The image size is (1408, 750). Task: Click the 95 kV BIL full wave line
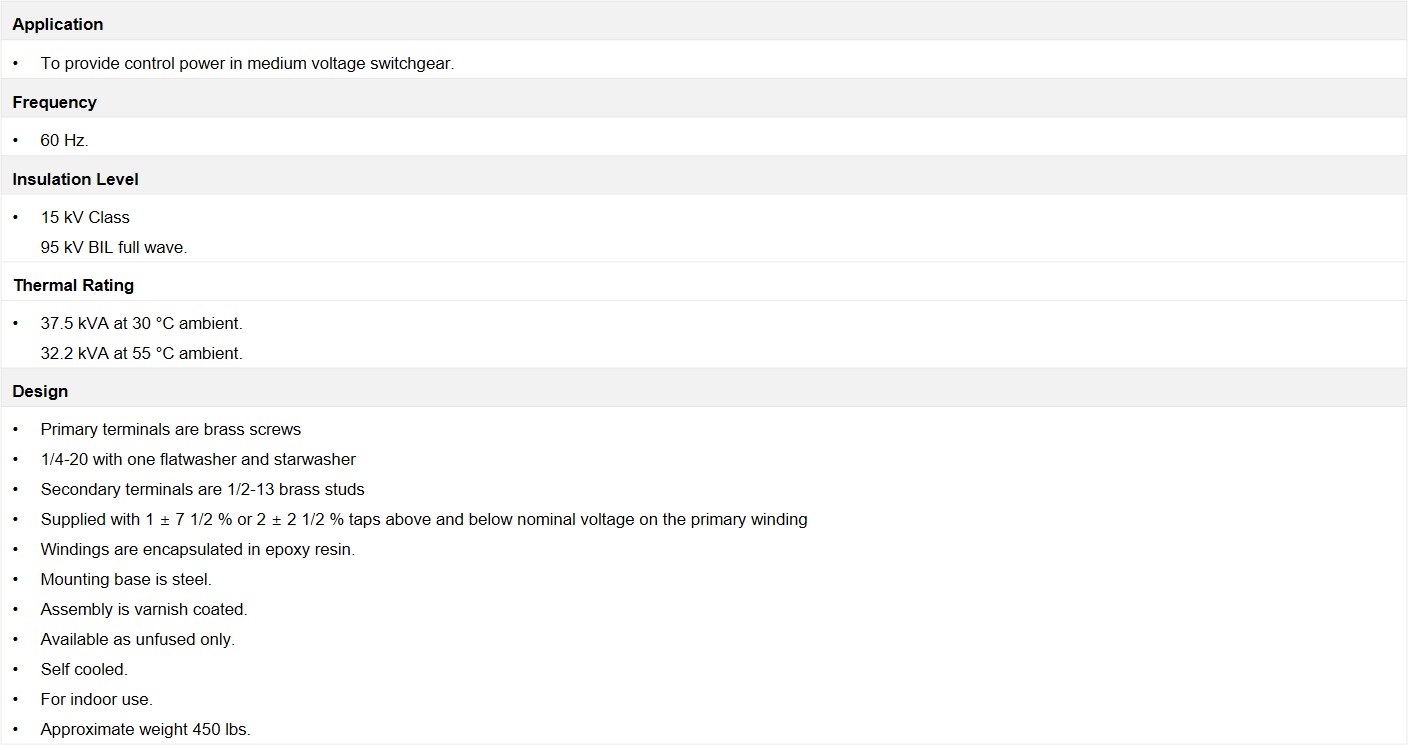click(x=114, y=248)
